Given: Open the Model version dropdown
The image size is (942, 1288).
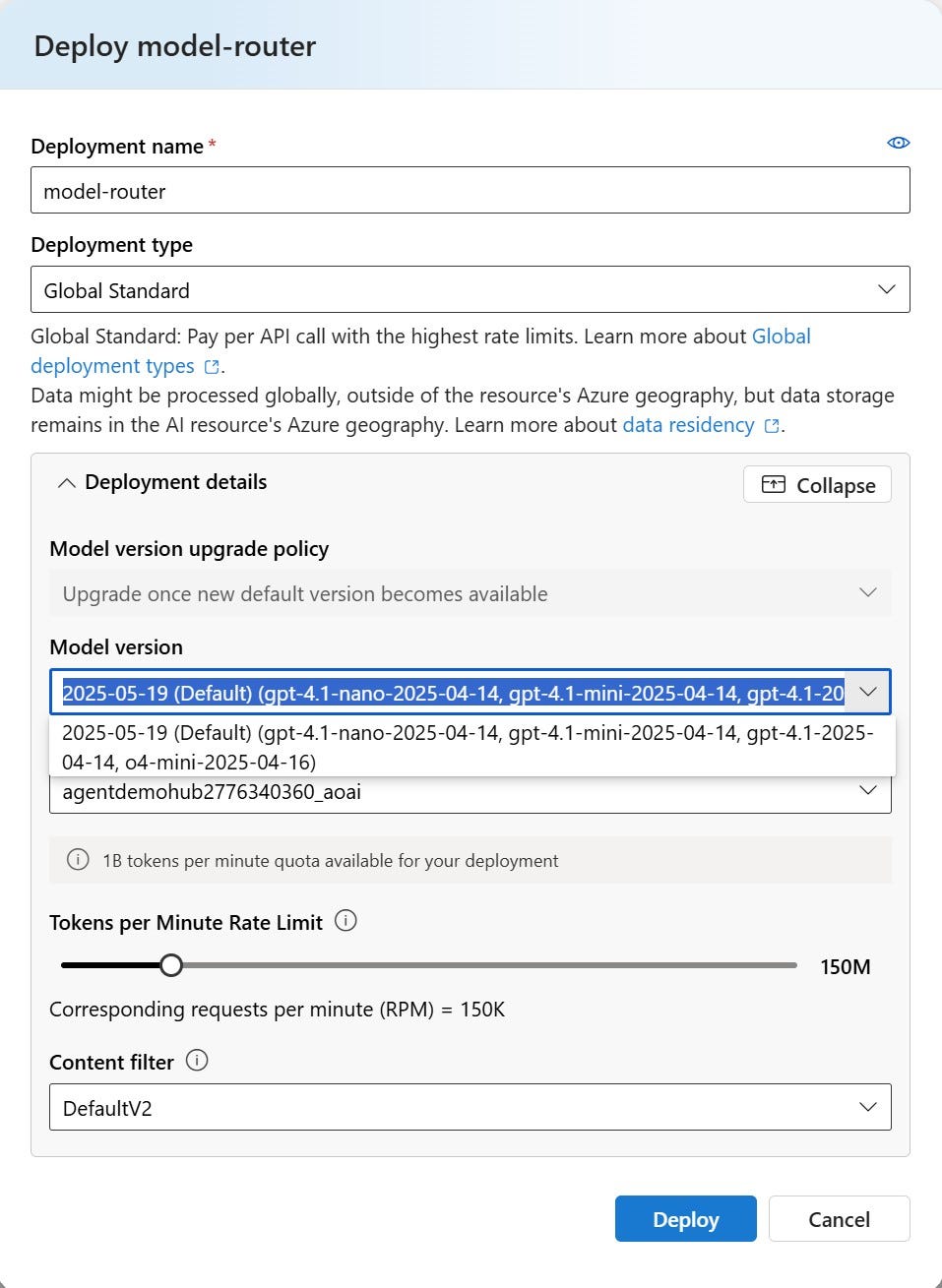Looking at the screenshot, I should coord(867,692).
